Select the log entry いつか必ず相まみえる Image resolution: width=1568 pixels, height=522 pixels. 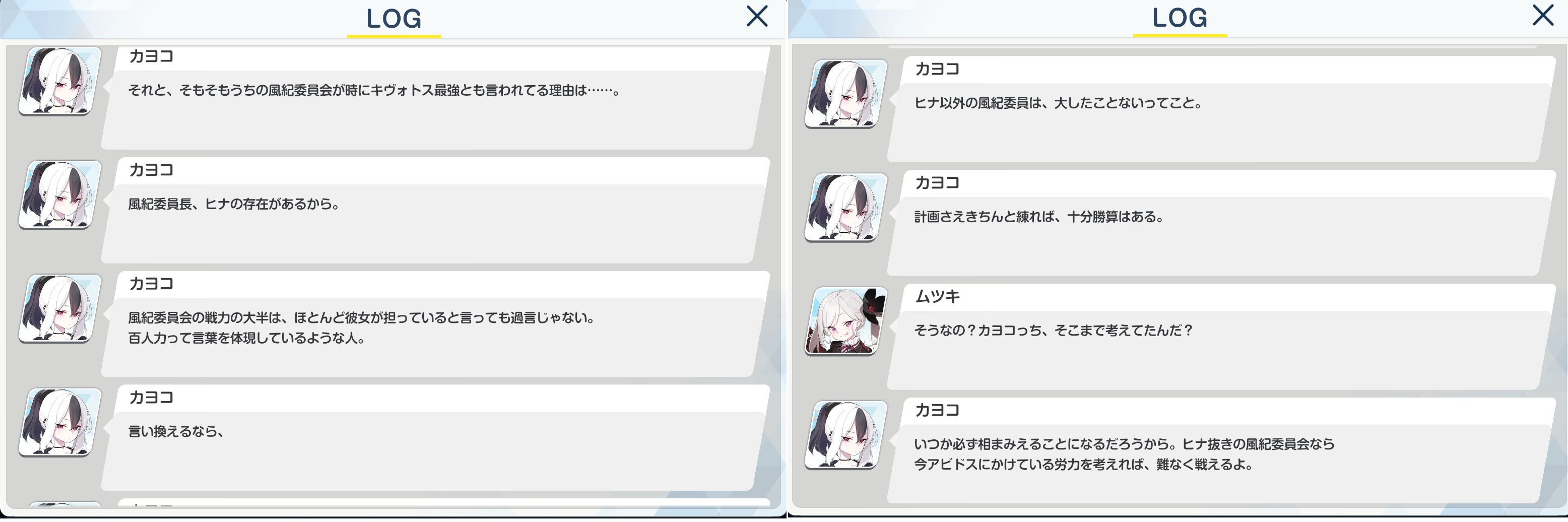pos(1221,451)
